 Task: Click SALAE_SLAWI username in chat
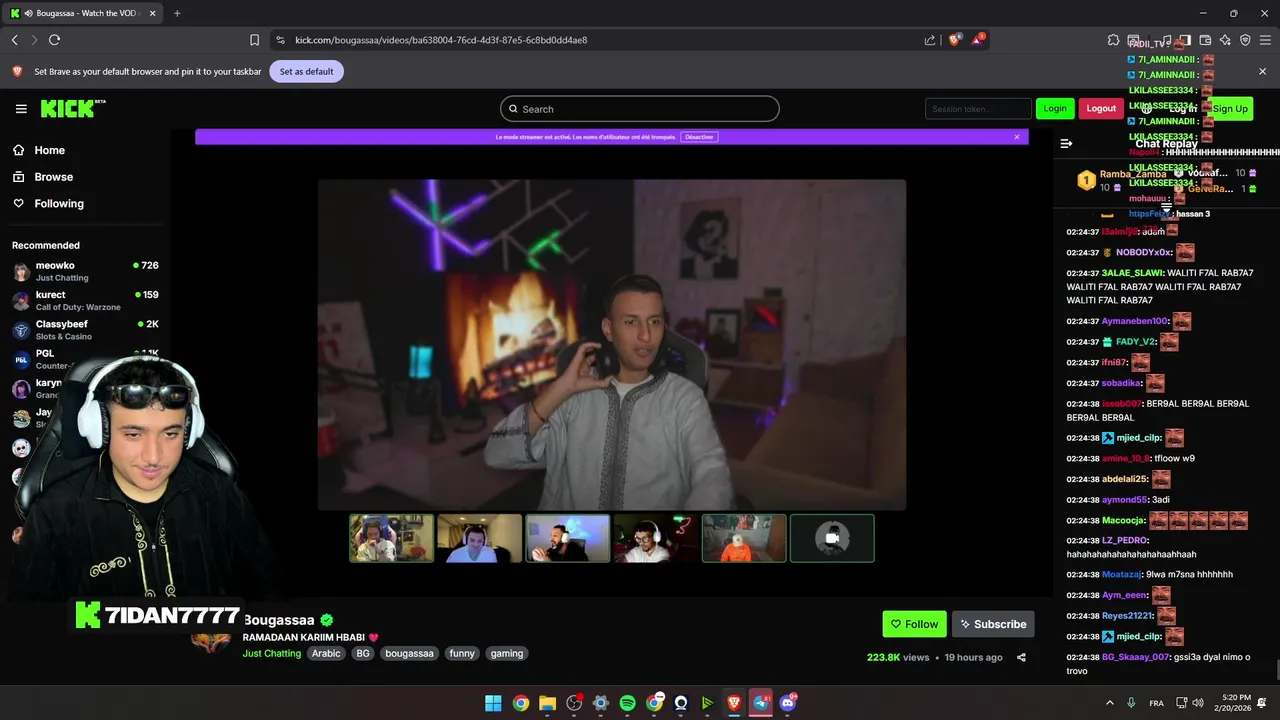coord(1132,273)
